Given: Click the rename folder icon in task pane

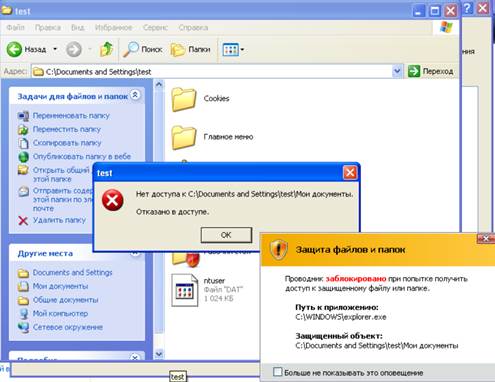Looking at the screenshot, I should 23,116.
